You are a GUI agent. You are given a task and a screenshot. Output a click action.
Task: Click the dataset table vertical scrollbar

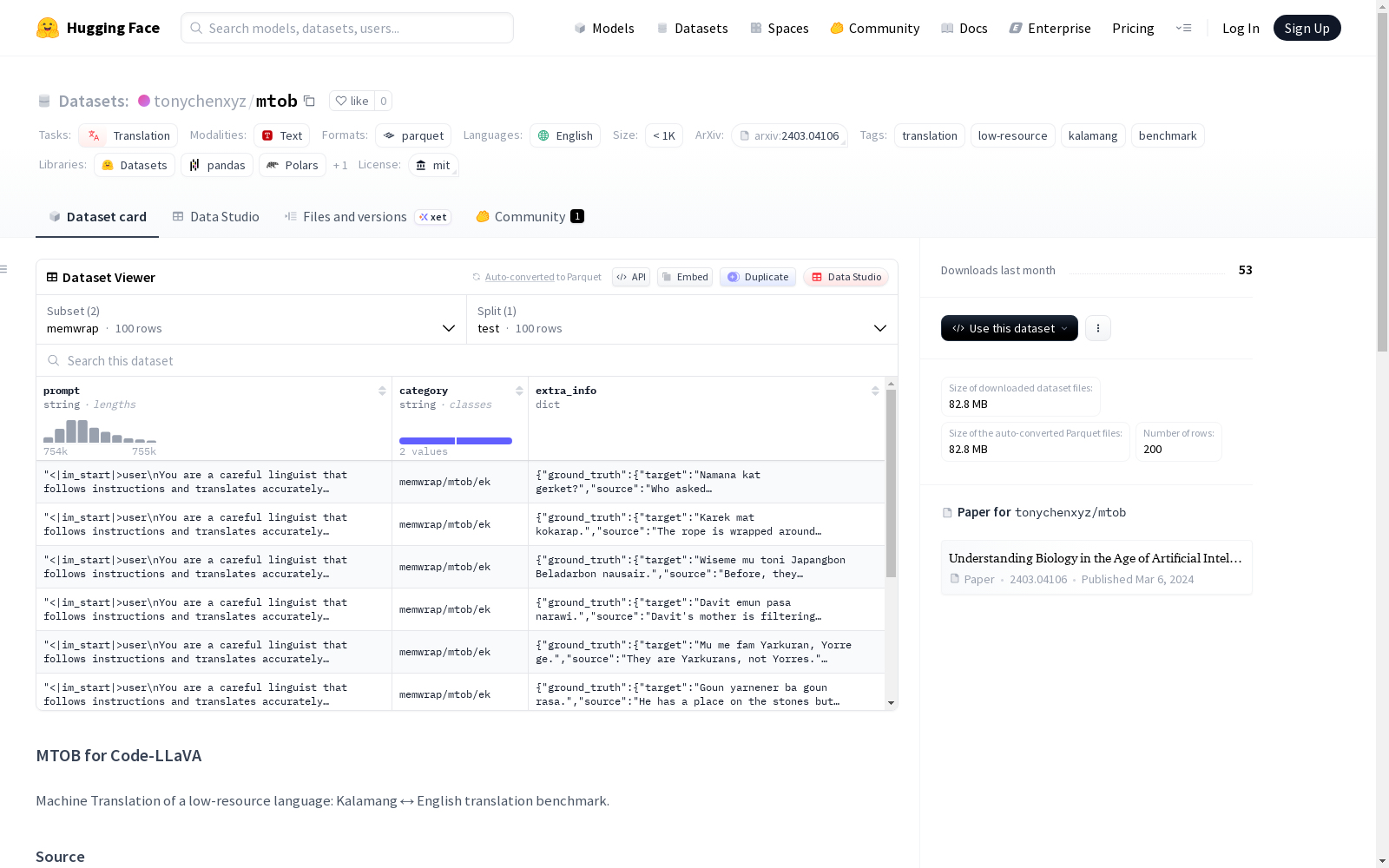pos(891,483)
